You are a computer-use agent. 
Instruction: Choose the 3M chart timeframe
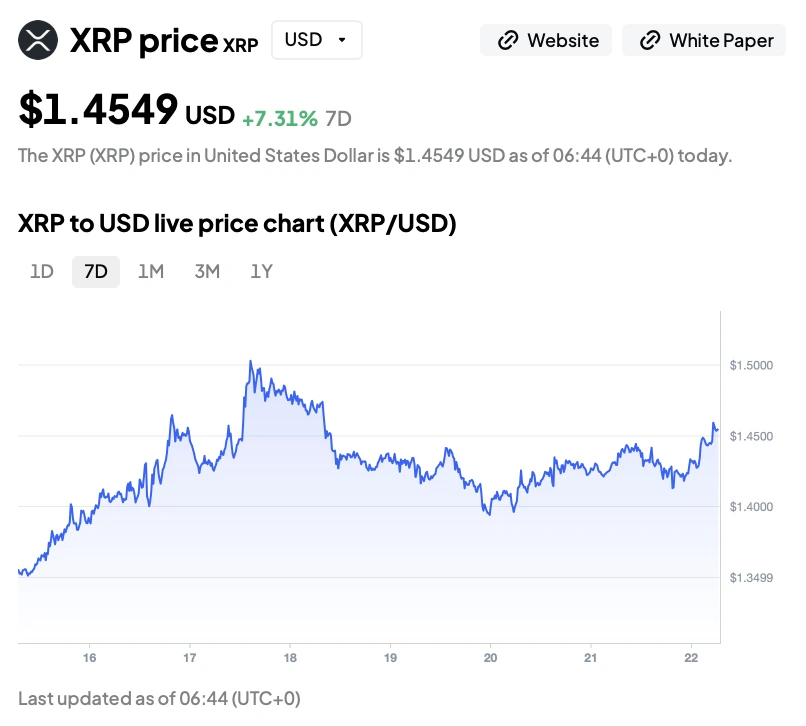tap(207, 272)
